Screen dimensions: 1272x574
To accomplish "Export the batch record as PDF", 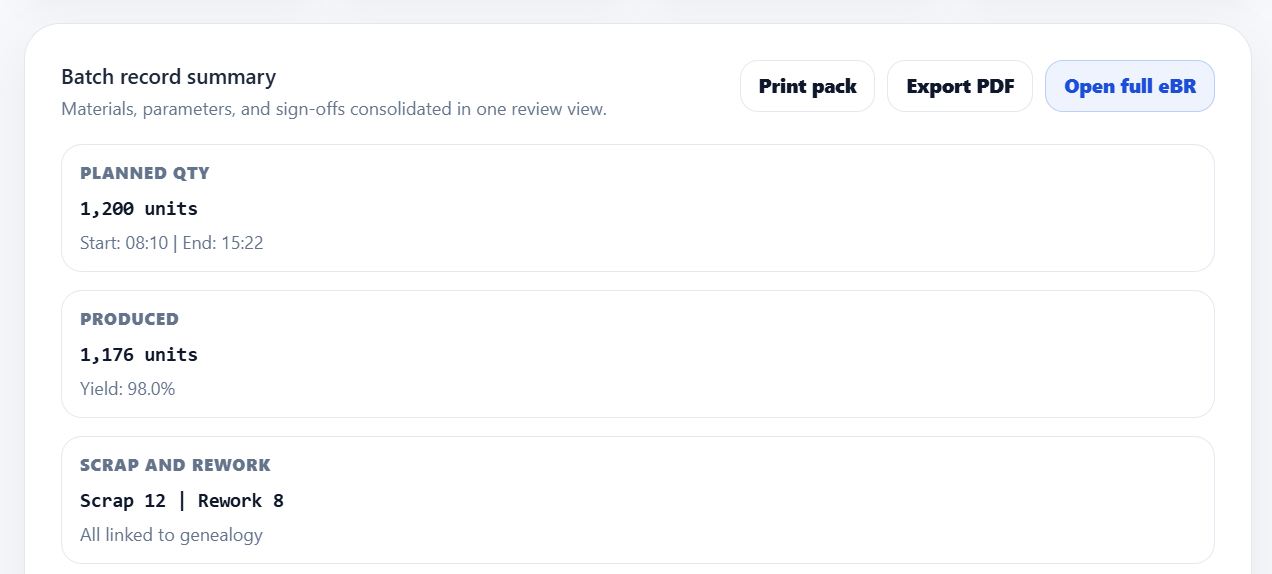I will tap(960, 86).
